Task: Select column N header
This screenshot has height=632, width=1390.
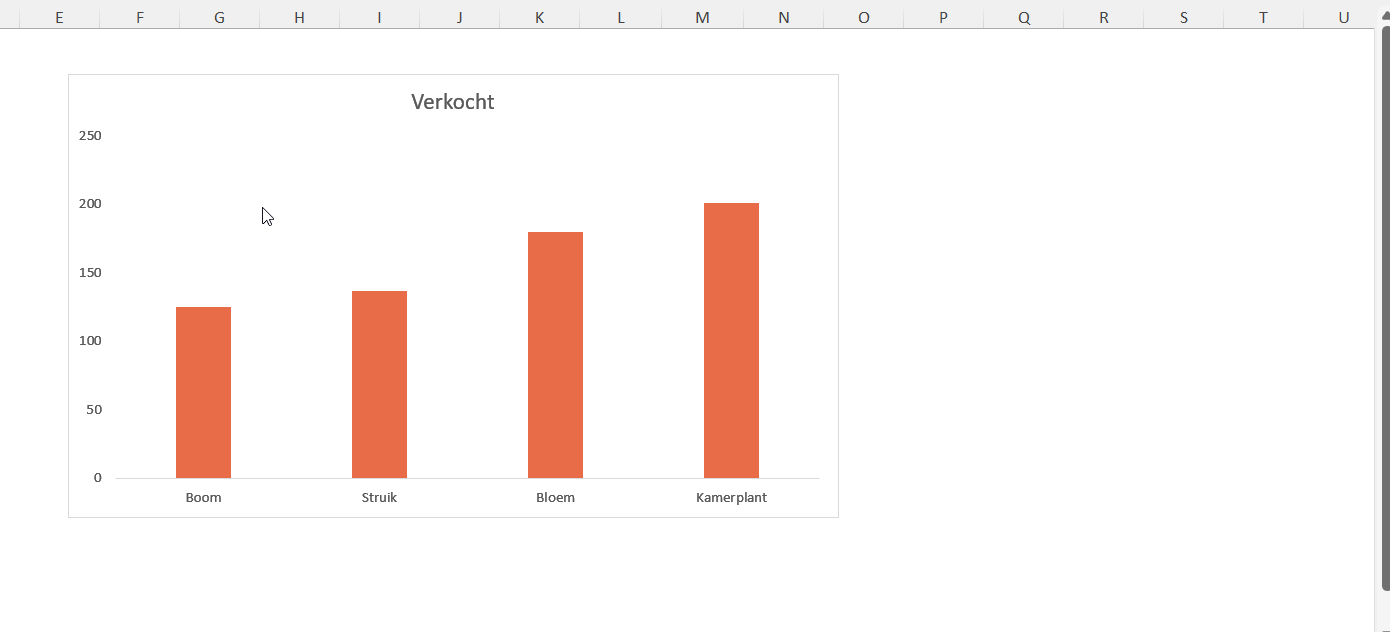Action: click(783, 18)
